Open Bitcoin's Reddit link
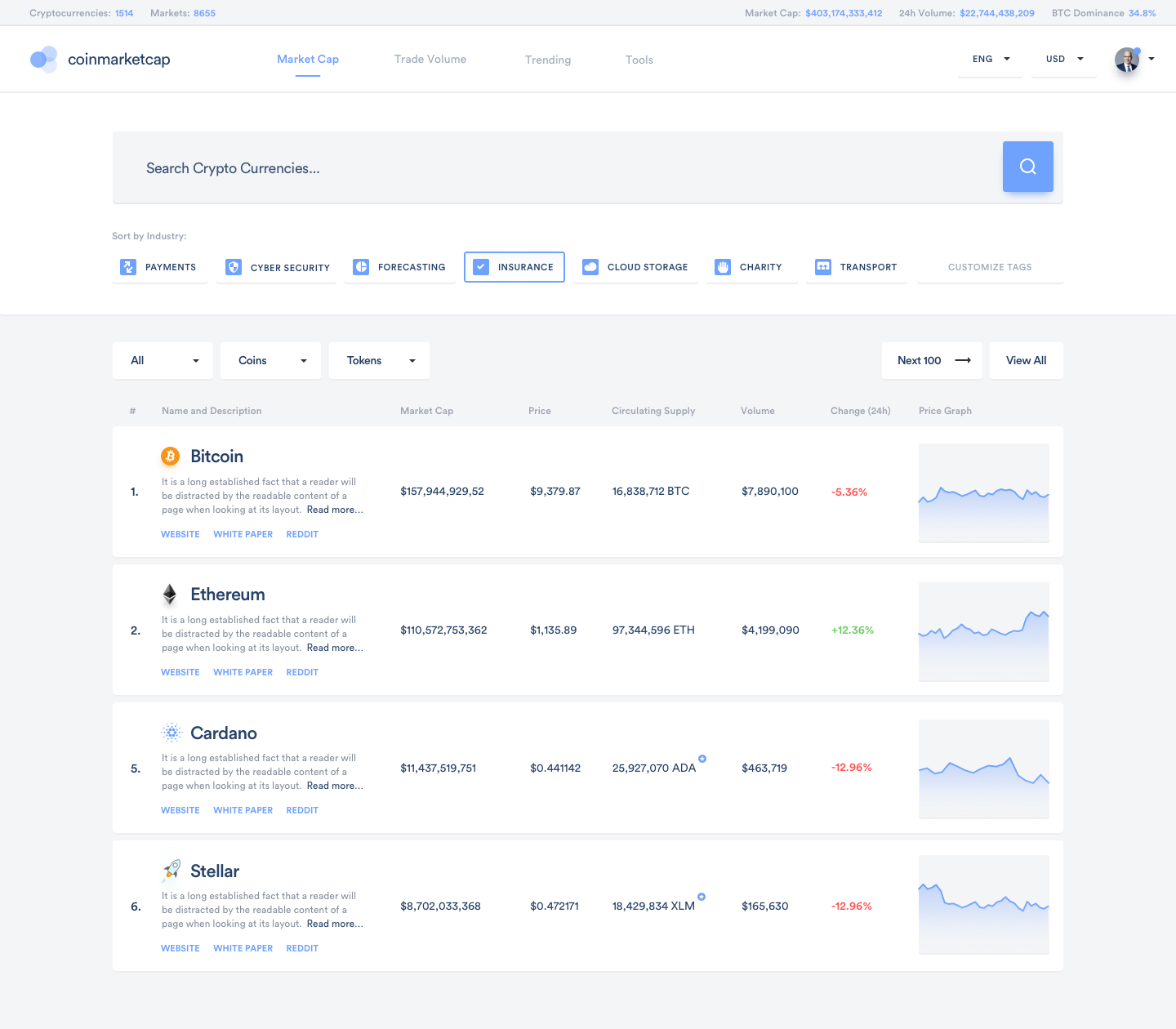Viewport: 1176px width, 1029px height. (302, 534)
